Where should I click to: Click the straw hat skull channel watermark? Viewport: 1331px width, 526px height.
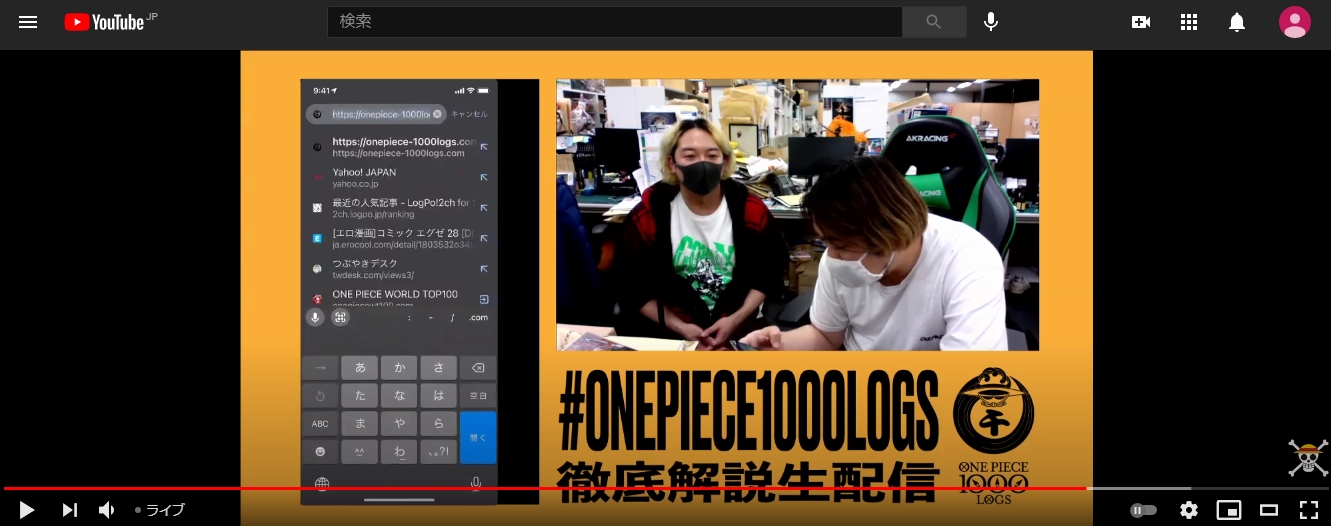tap(1308, 458)
